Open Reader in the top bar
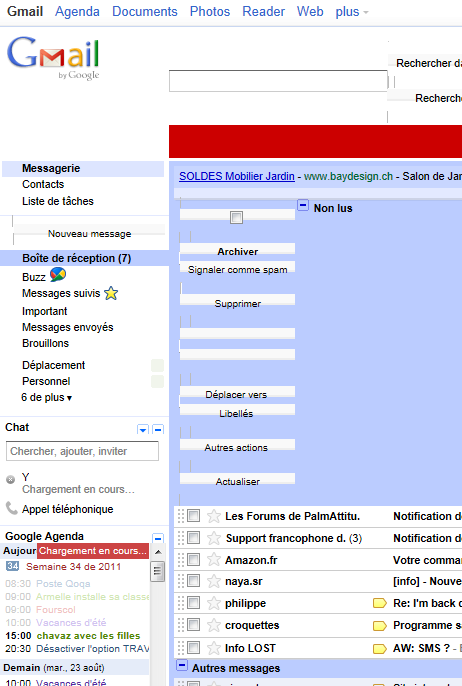Image resolution: width=462 pixels, height=686 pixels. pos(263,11)
